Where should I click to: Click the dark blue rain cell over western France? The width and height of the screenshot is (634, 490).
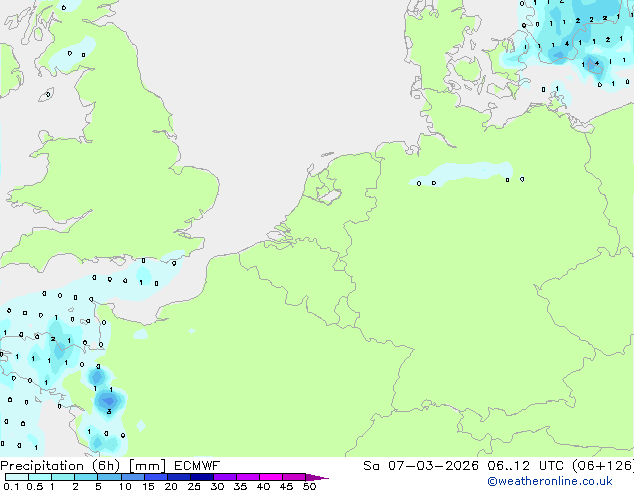coord(108,401)
